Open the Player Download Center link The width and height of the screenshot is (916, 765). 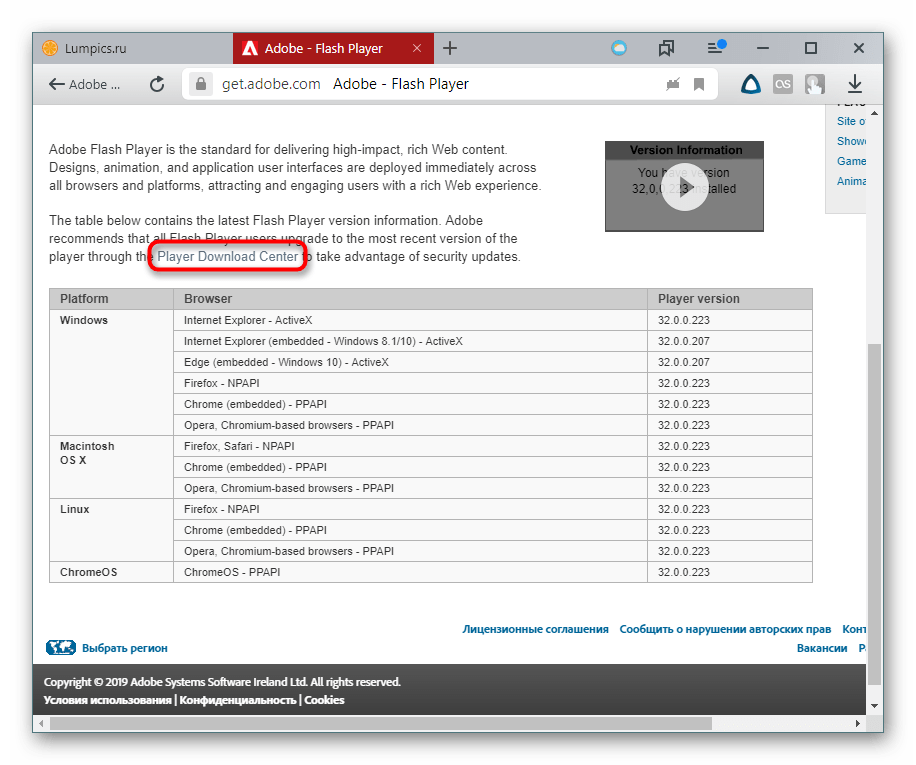pos(228,256)
